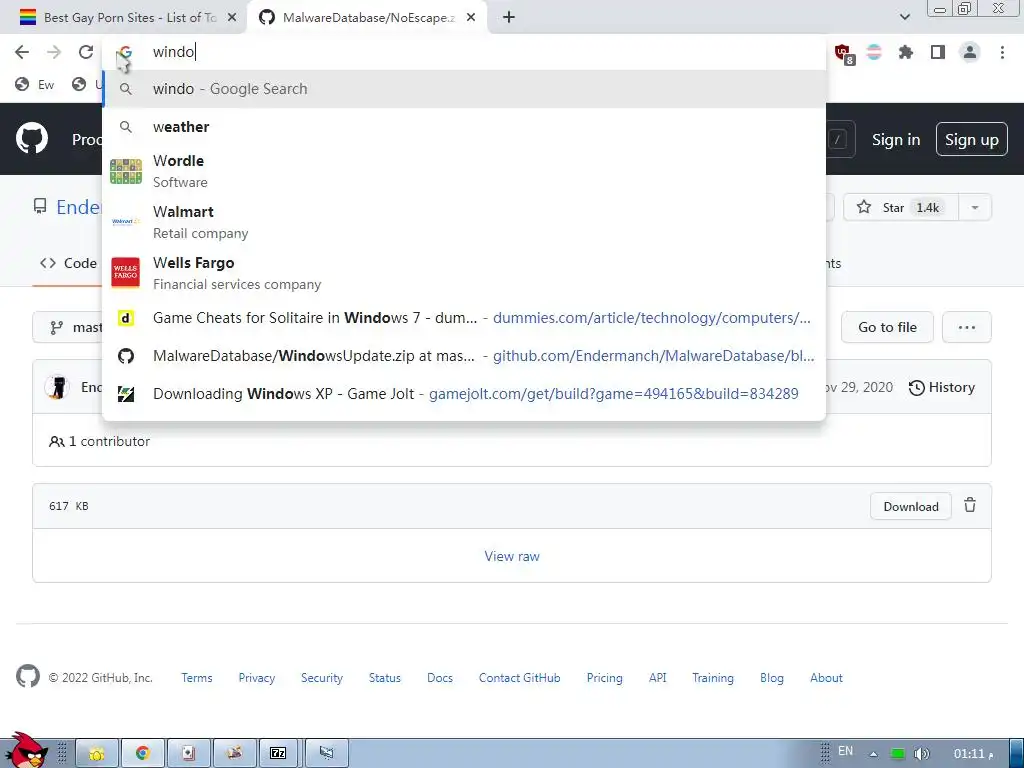Click the browser forward arrow

(54, 52)
